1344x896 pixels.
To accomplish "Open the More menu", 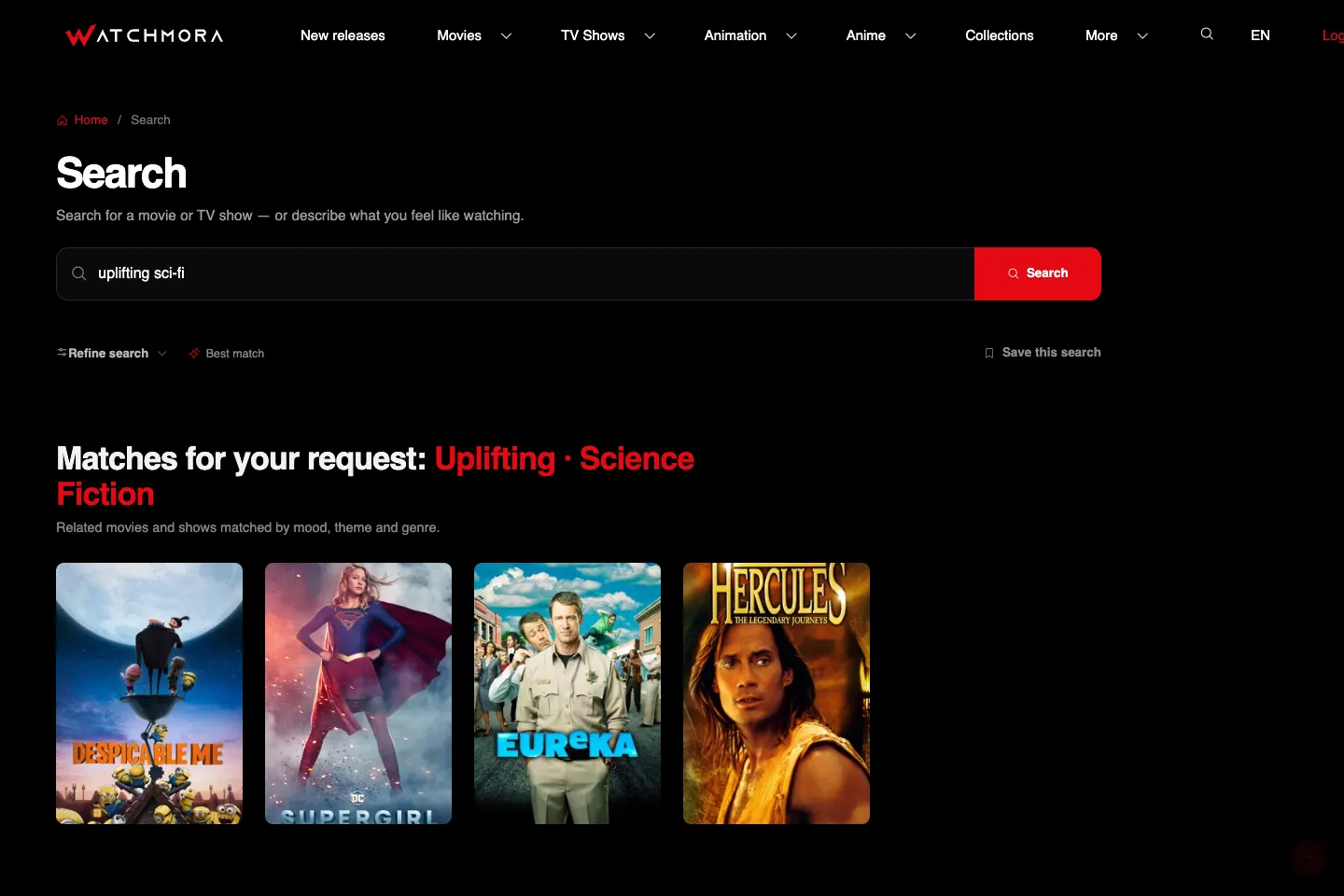I will [x=1101, y=35].
